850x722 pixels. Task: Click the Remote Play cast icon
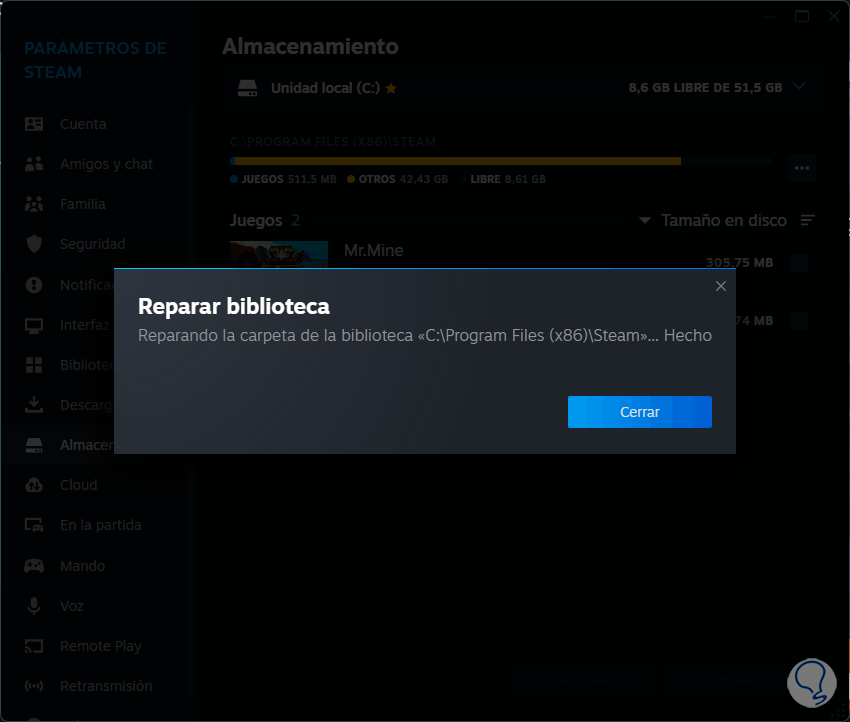[x=34, y=646]
